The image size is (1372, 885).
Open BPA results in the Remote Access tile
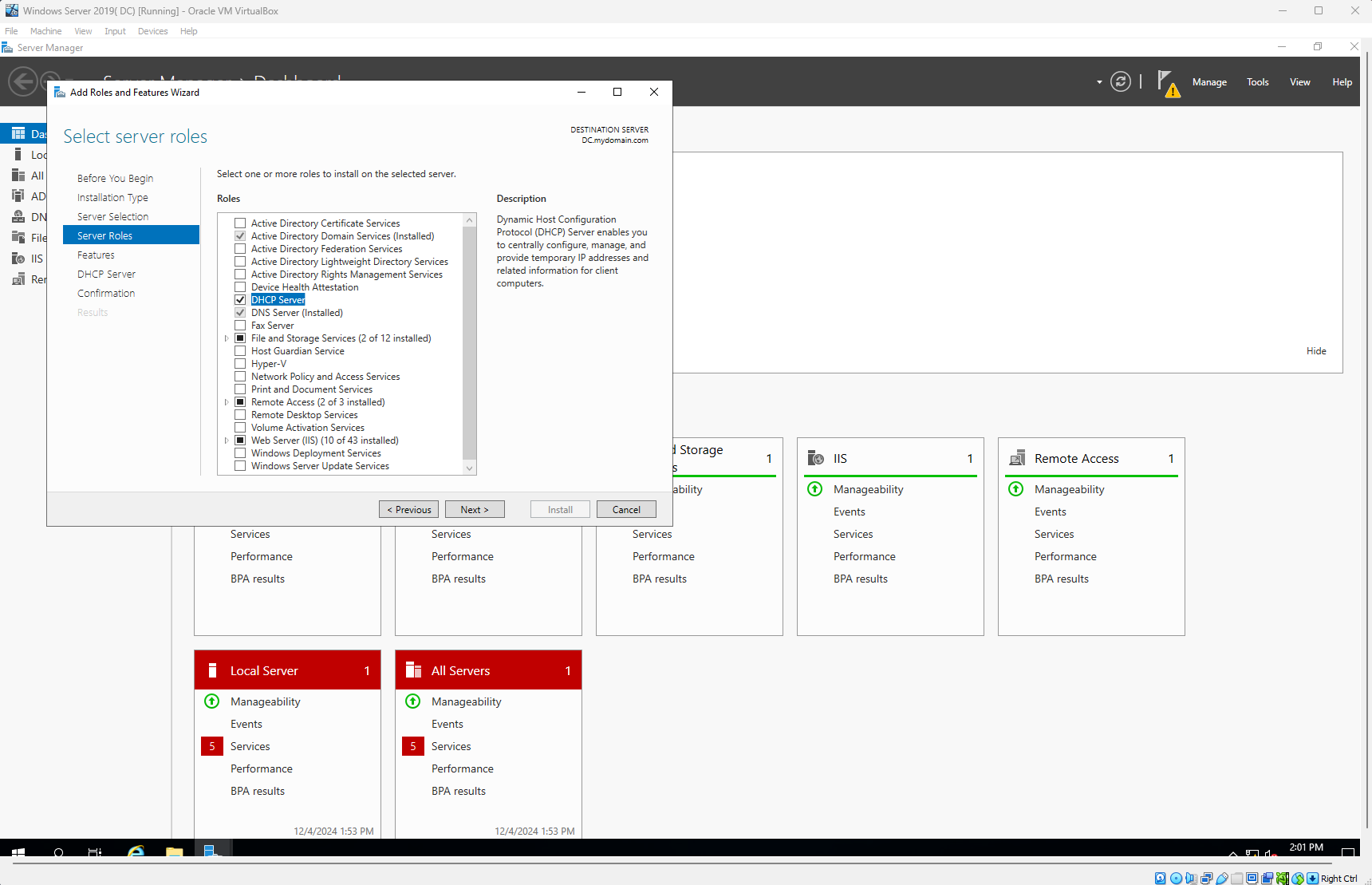tap(1062, 579)
